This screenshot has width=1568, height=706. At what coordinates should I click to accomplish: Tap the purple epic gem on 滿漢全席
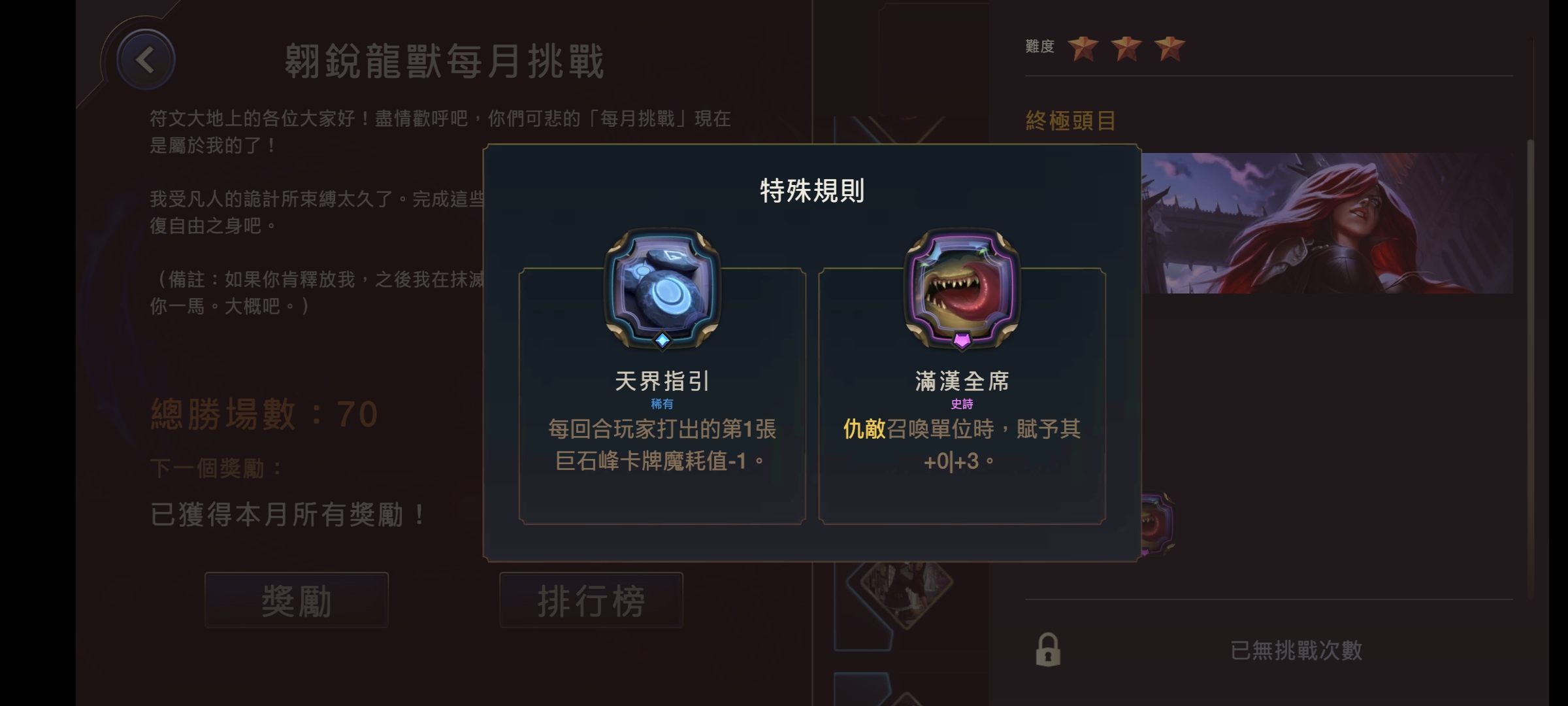[962, 341]
